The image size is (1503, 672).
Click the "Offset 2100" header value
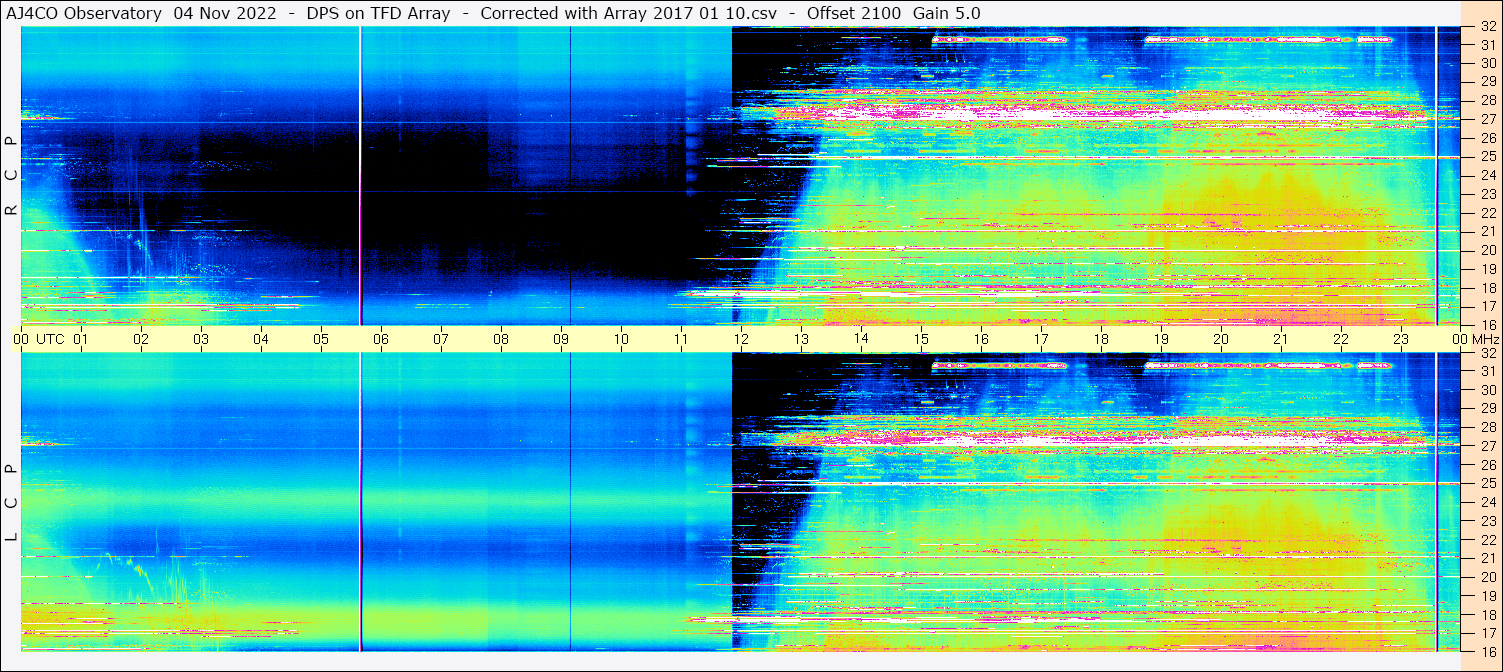pyautogui.click(x=854, y=13)
